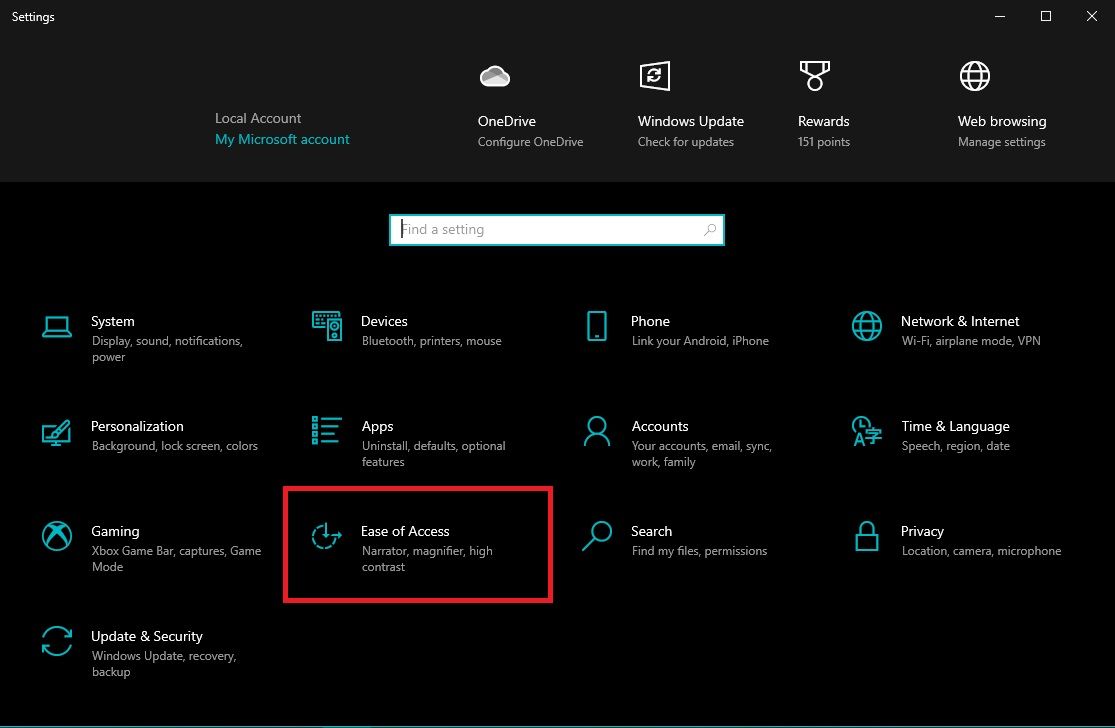Click Manage settings under Web browsing
The height and width of the screenshot is (728, 1115).
[1001, 142]
